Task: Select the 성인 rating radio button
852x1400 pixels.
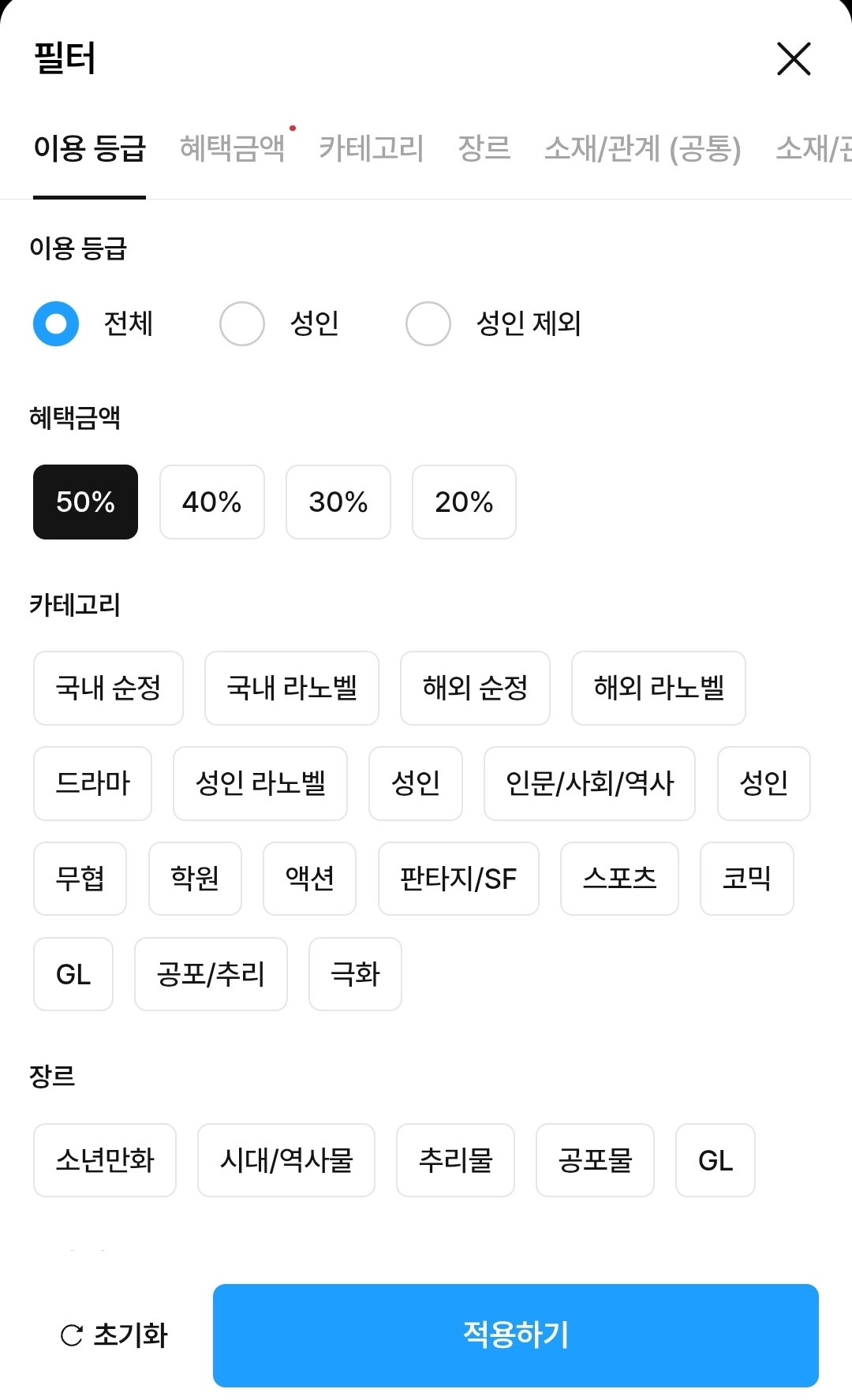Action: (242, 323)
